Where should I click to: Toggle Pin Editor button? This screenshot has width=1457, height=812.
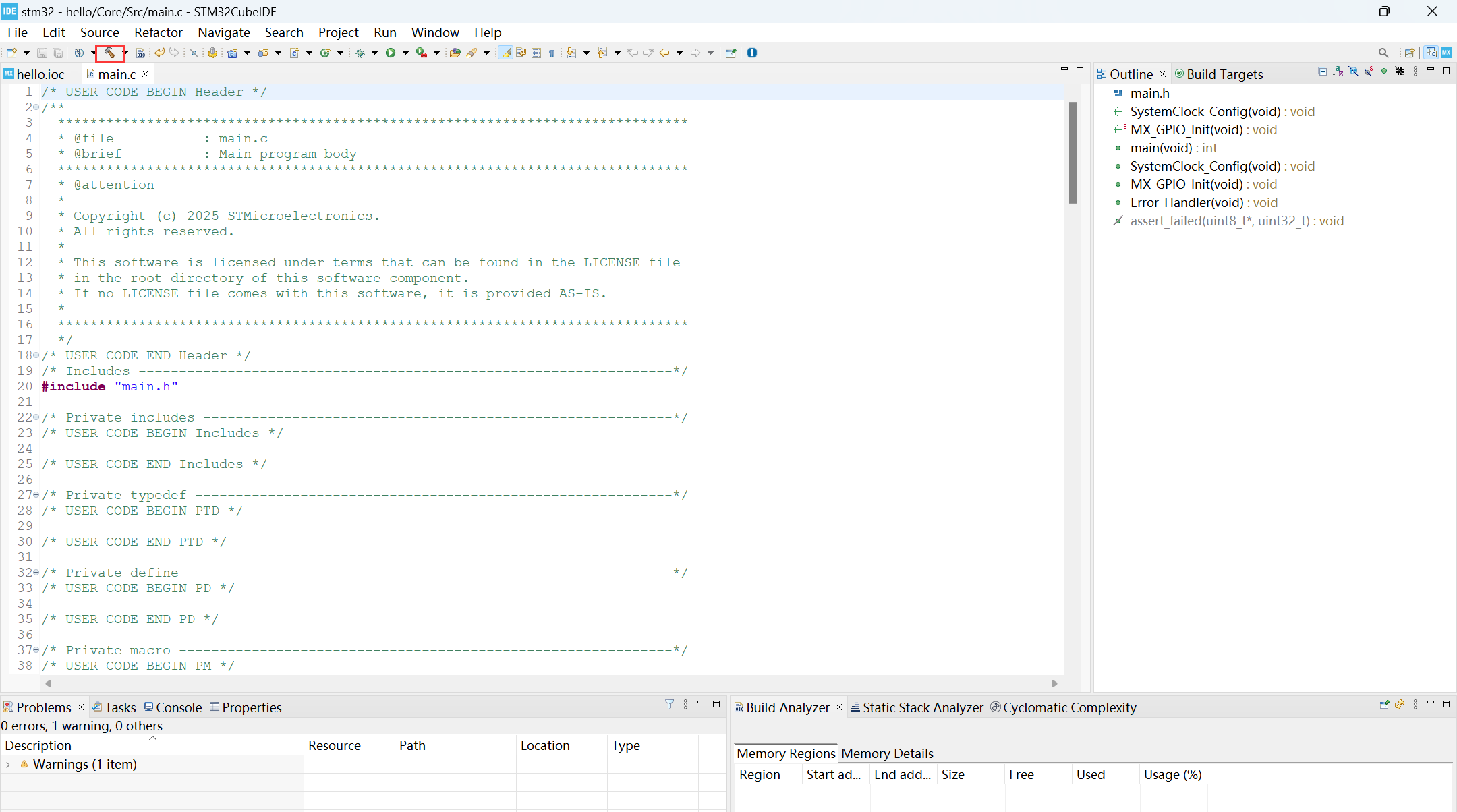point(731,53)
